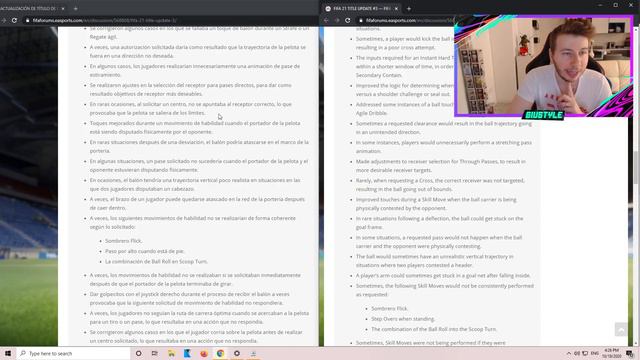The height and width of the screenshot is (360, 640).
Task: Click 'En raras ocasiones, al solicitar un centro' bullet
Action: coord(191,108)
